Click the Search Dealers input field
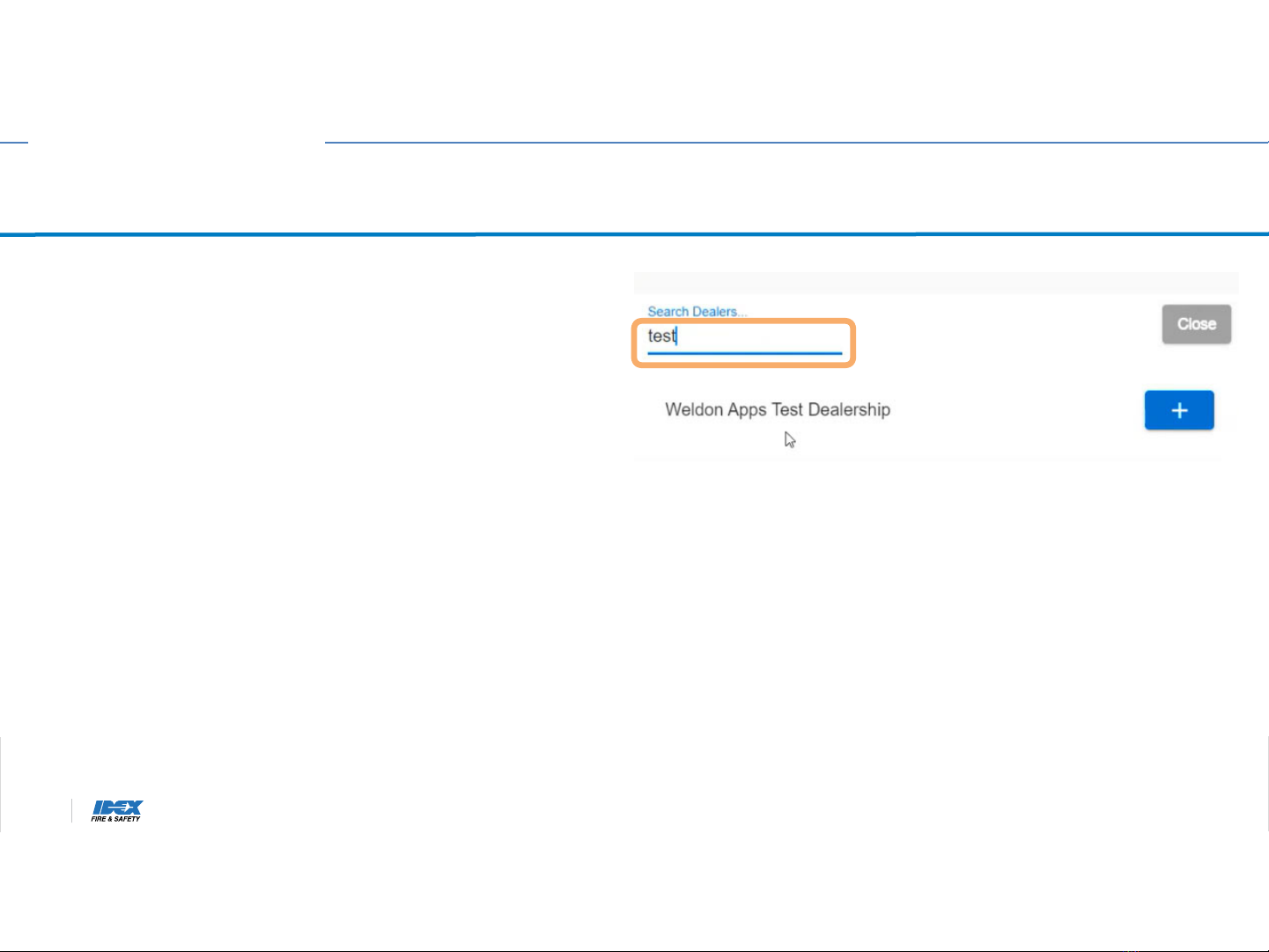The image size is (1269, 952). click(744, 336)
